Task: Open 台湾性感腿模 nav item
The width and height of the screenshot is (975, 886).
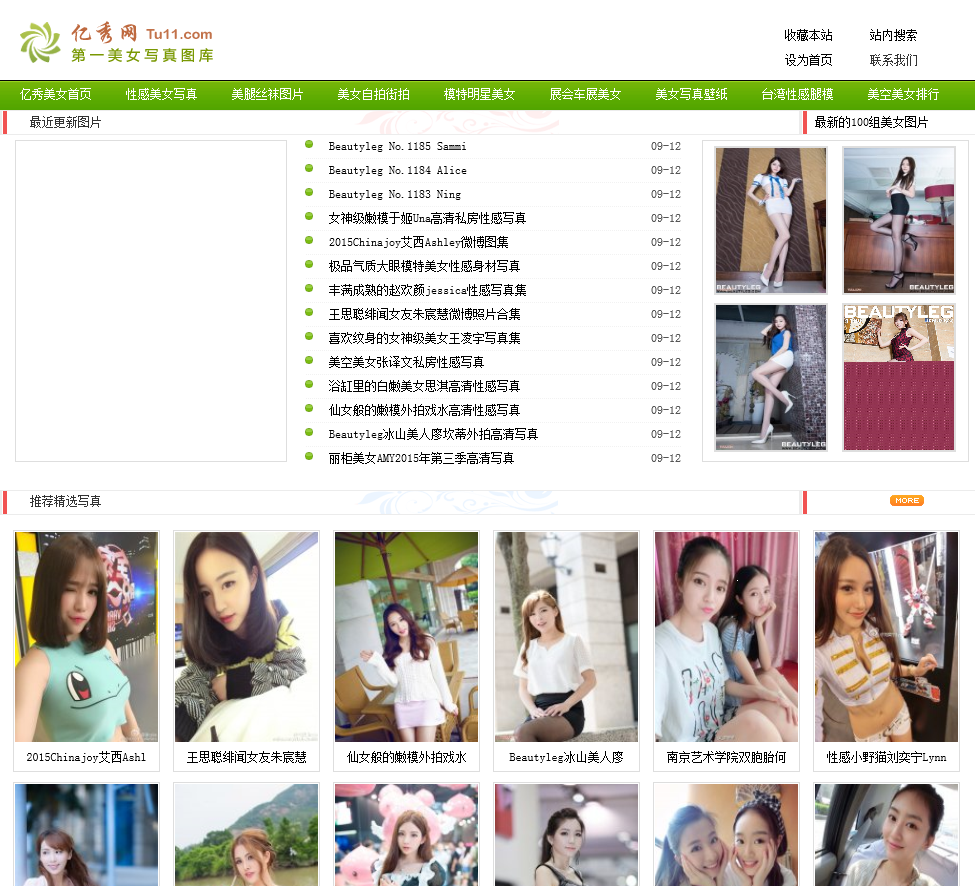Action: 797,95
